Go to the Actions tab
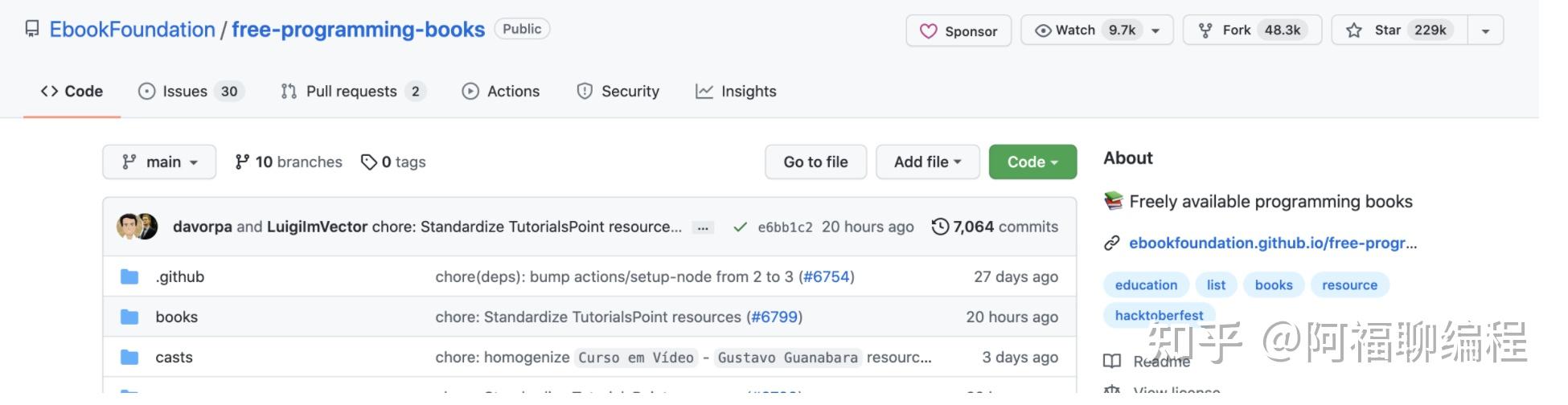Image resolution: width=1568 pixels, height=405 pixels. pos(501,92)
